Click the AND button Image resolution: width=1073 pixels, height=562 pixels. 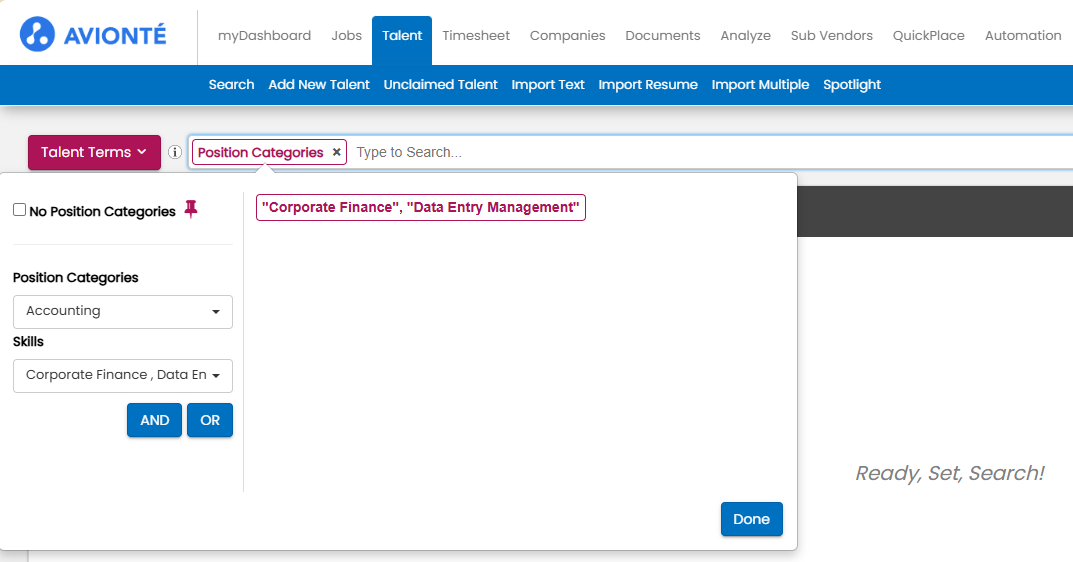(155, 420)
